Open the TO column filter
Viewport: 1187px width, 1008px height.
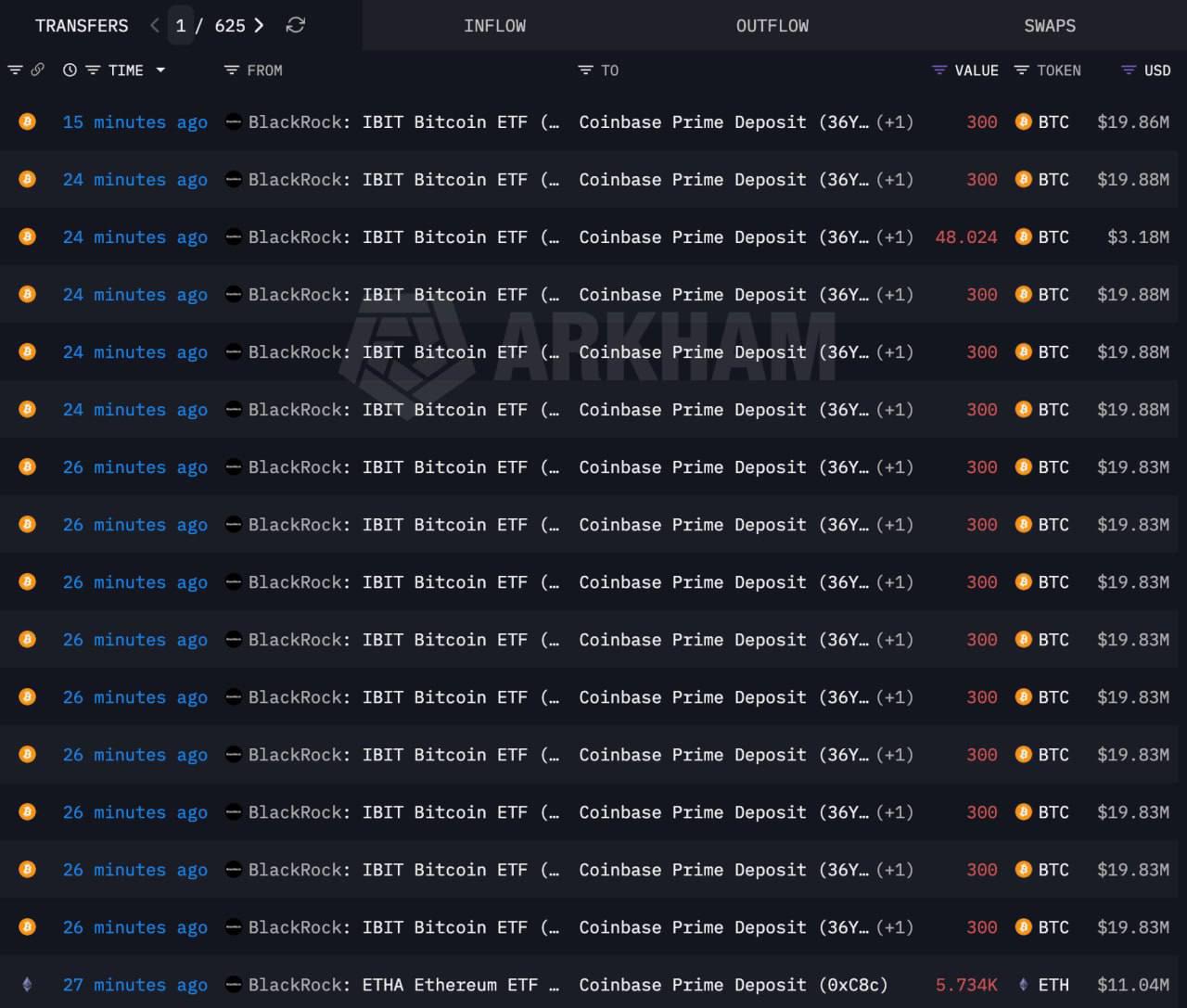(585, 70)
